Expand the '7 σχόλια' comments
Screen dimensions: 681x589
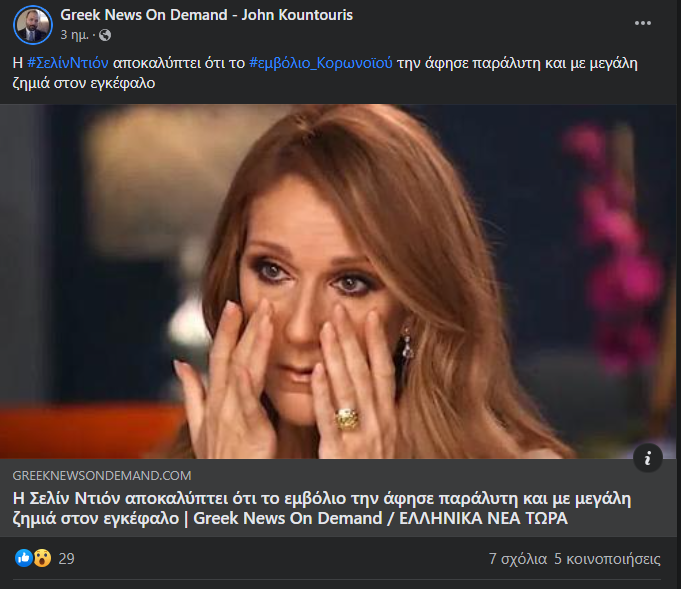[x=518, y=559]
